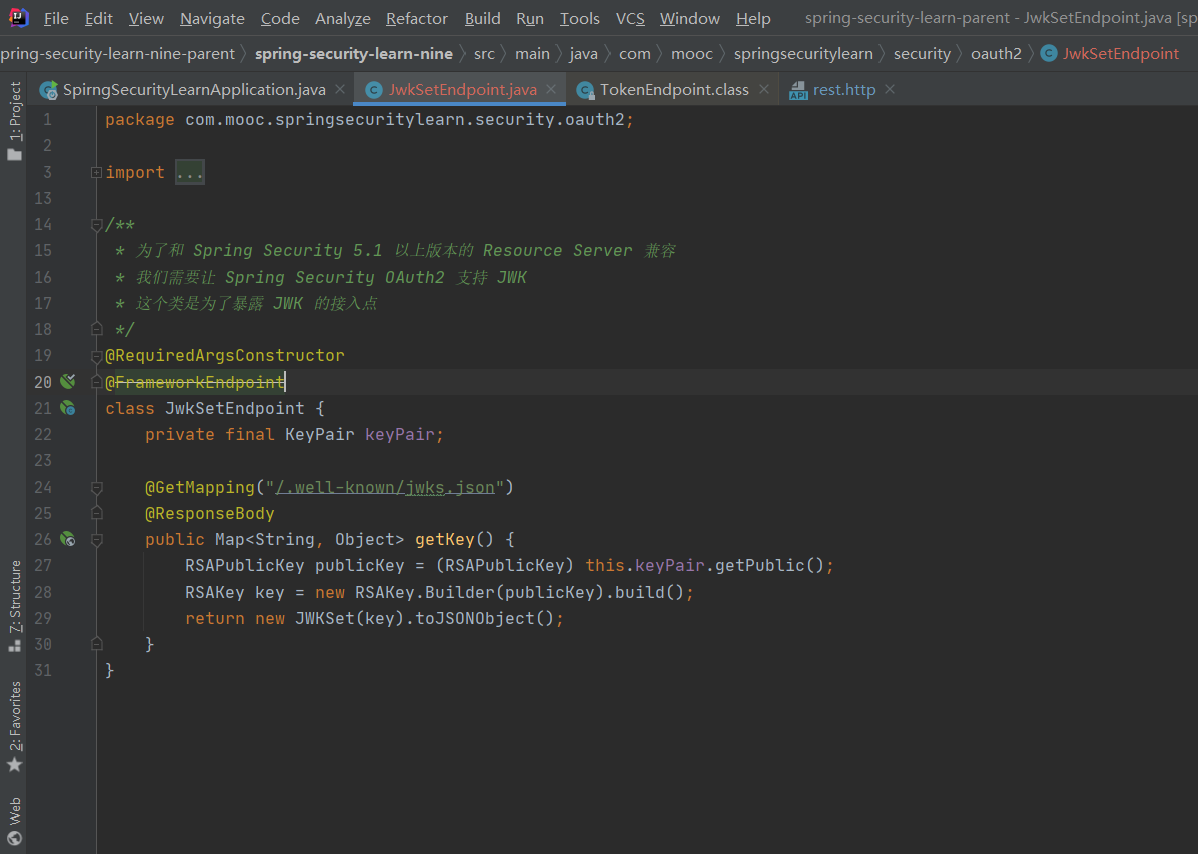Switch to TokenEndpoint.class tab

click(674, 89)
